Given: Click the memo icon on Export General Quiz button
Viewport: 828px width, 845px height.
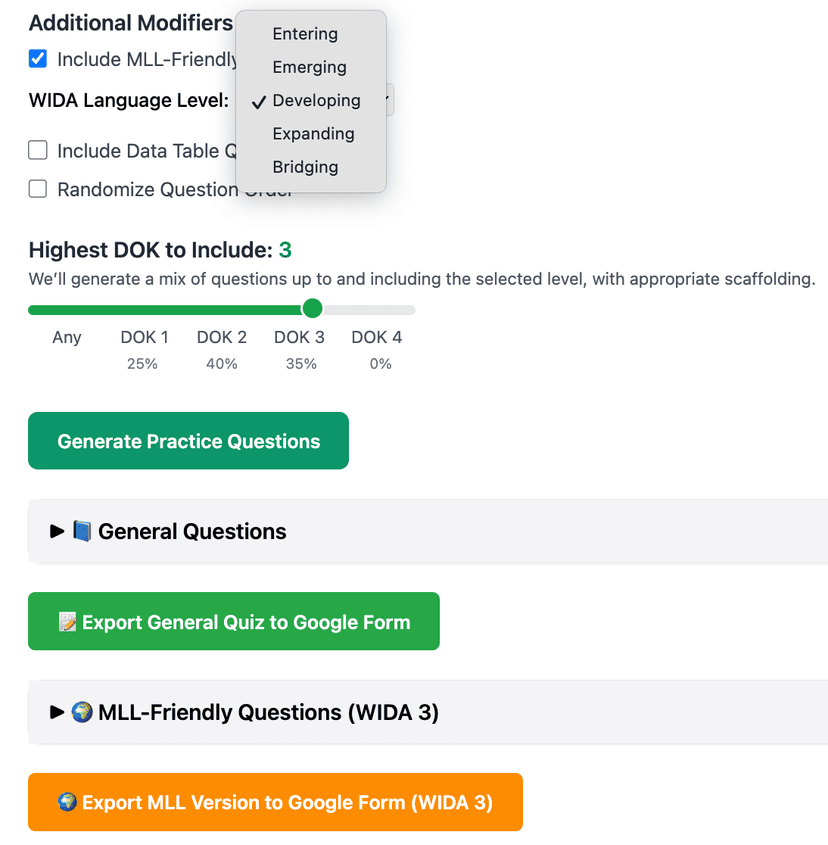Looking at the screenshot, I should click(x=67, y=622).
